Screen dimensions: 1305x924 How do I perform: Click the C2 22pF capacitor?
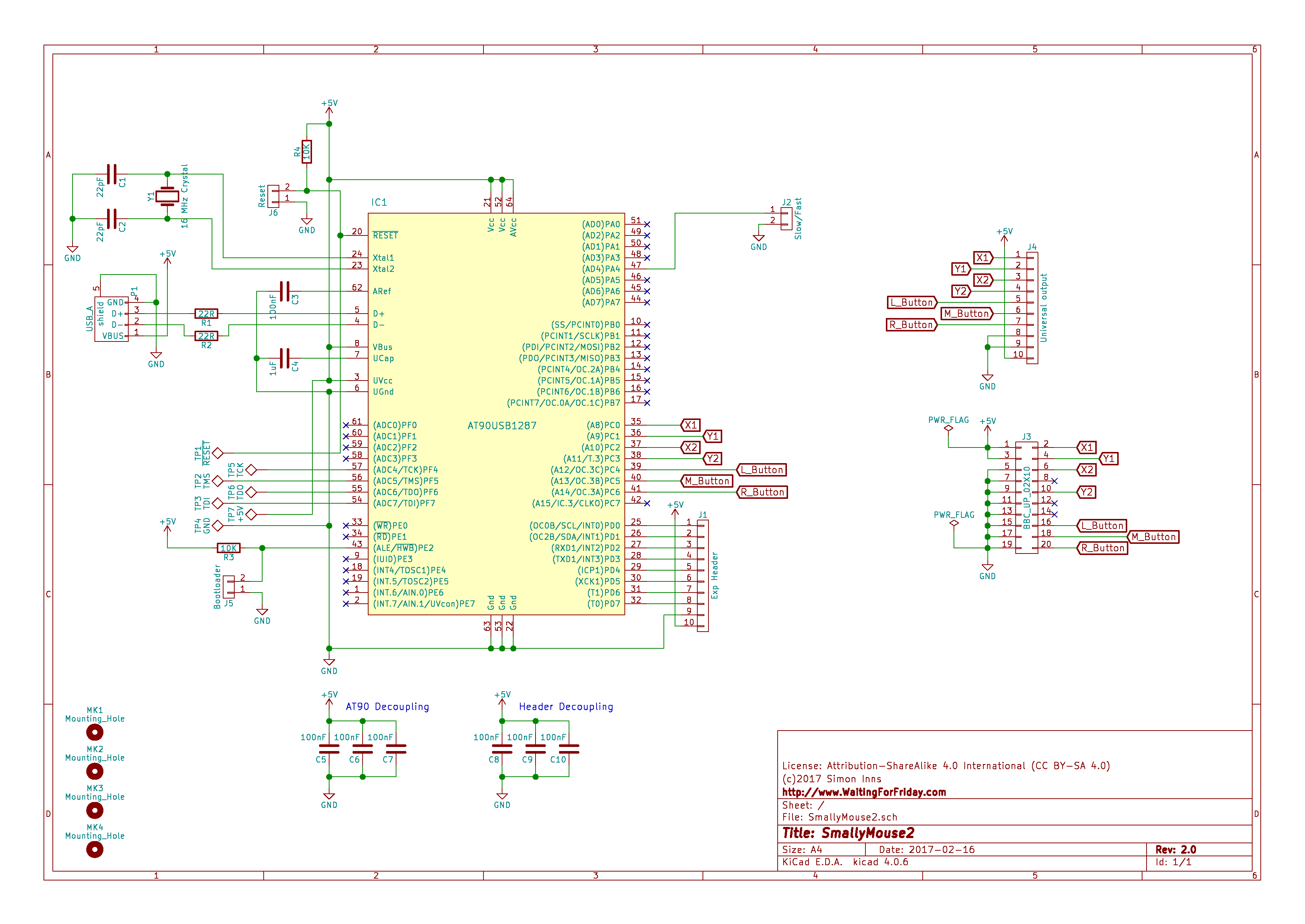click(112, 218)
